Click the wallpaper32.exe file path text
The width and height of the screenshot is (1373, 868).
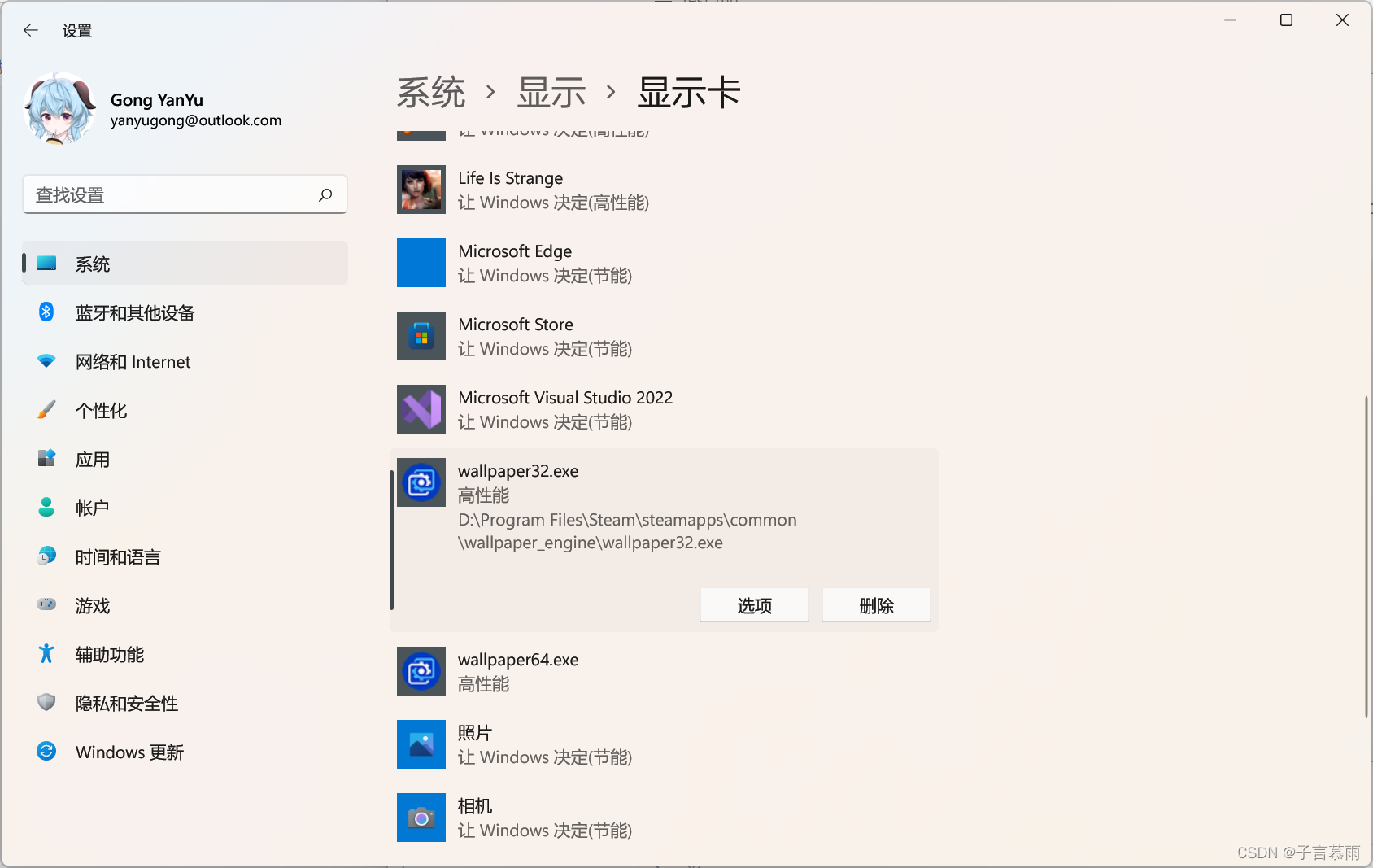pyautogui.click(x=627, y=531)
